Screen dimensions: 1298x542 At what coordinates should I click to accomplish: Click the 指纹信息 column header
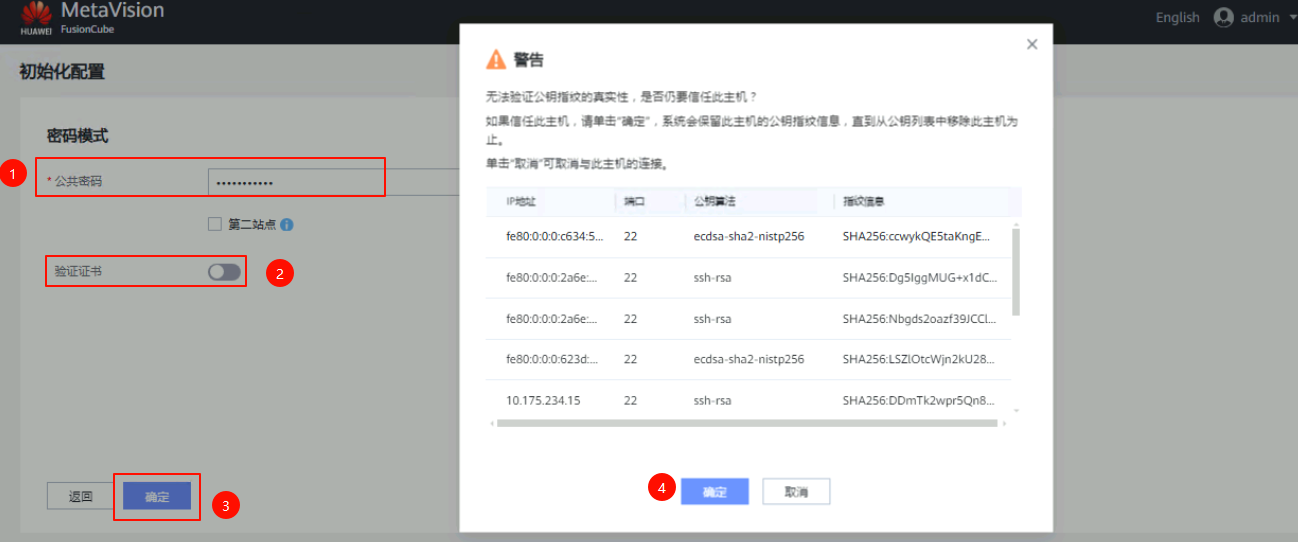[x=863, y=201]
